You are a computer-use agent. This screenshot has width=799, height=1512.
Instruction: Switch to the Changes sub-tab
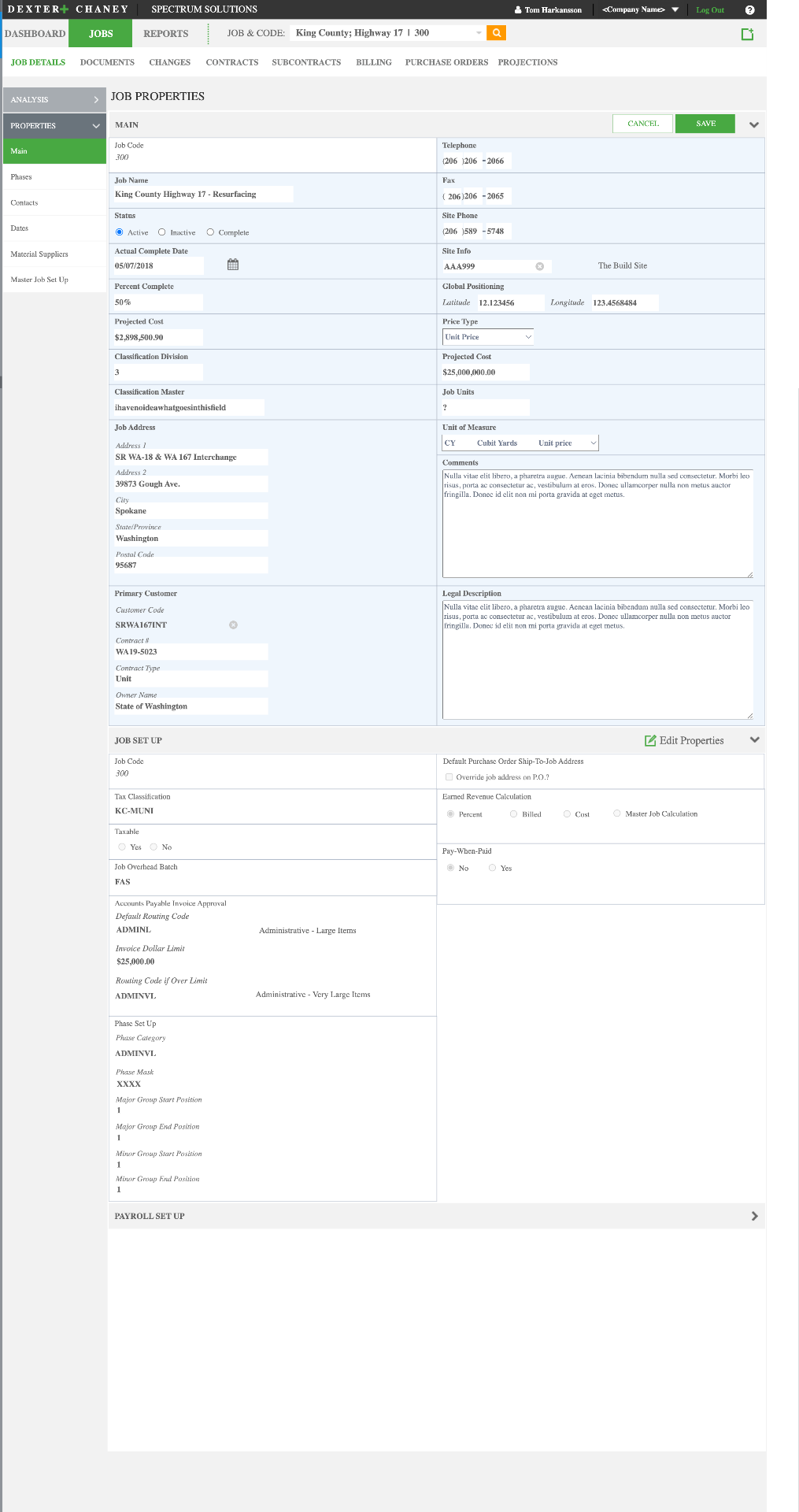point(170,62)
